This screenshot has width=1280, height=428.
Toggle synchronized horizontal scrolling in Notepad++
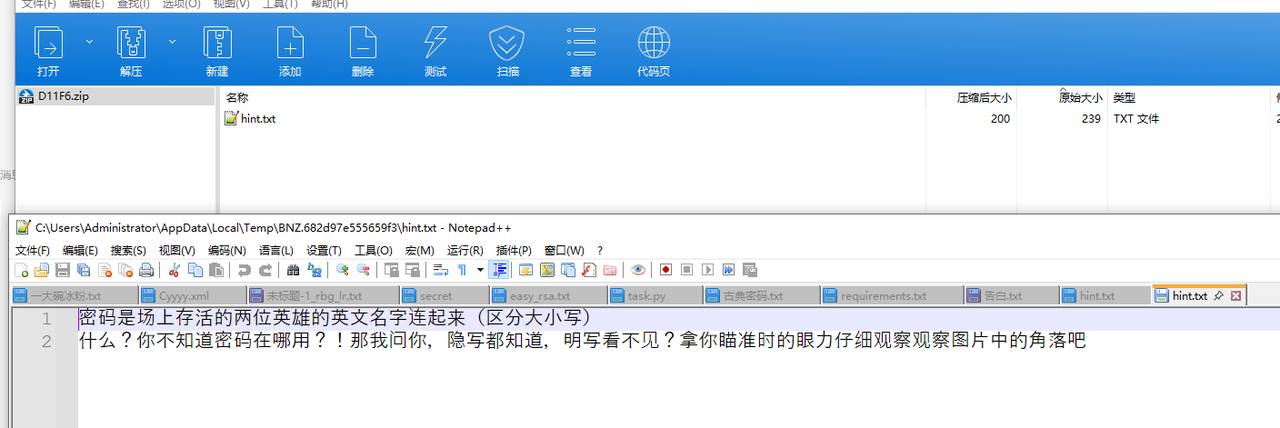[x=412, y=270]
